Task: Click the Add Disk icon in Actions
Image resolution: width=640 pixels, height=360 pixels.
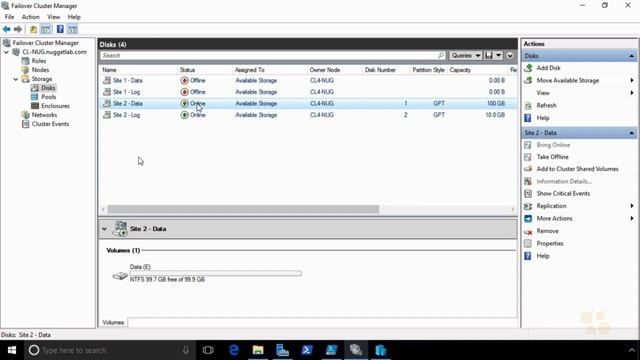Action: coord(528,68)
